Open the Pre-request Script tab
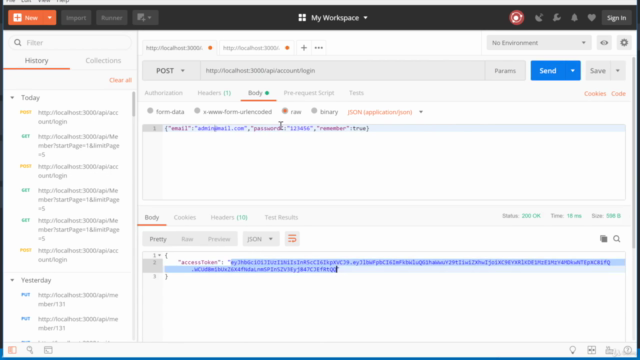This screenshot has width=640, height=360. 309,93
